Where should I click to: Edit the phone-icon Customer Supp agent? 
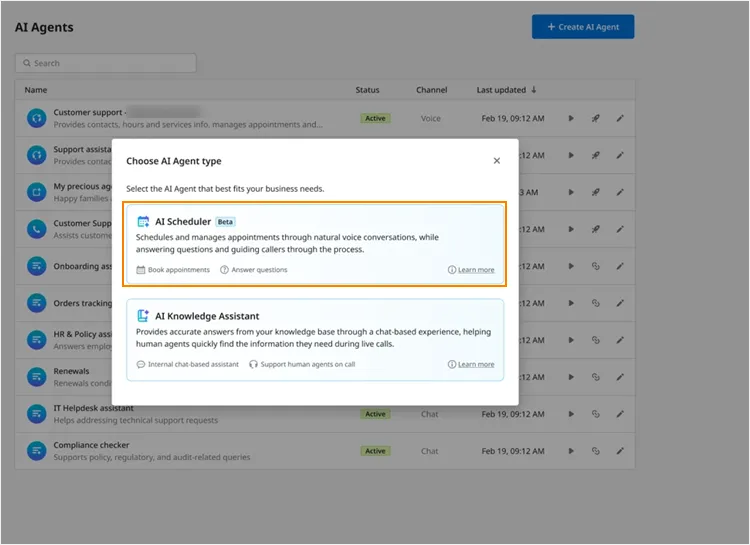click(620, 229)
